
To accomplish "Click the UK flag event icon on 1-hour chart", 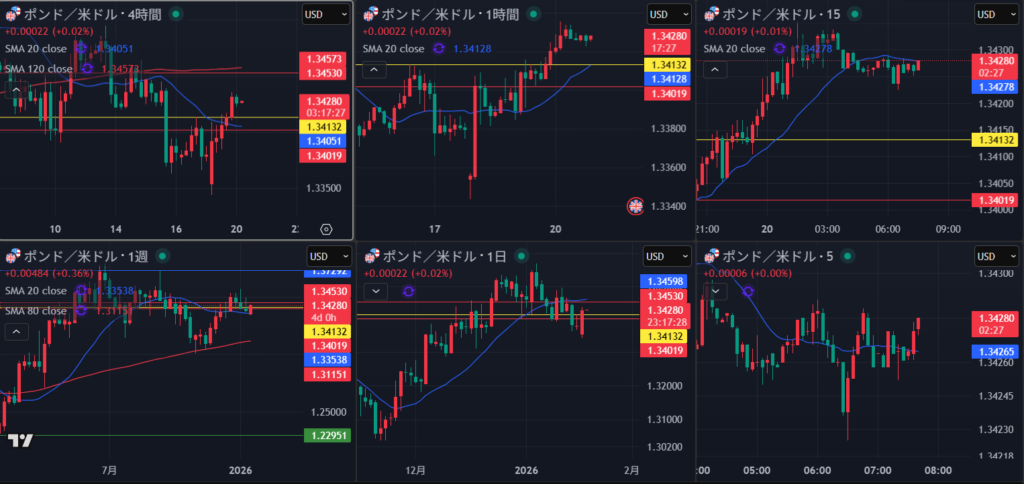I will click(634, 206).
